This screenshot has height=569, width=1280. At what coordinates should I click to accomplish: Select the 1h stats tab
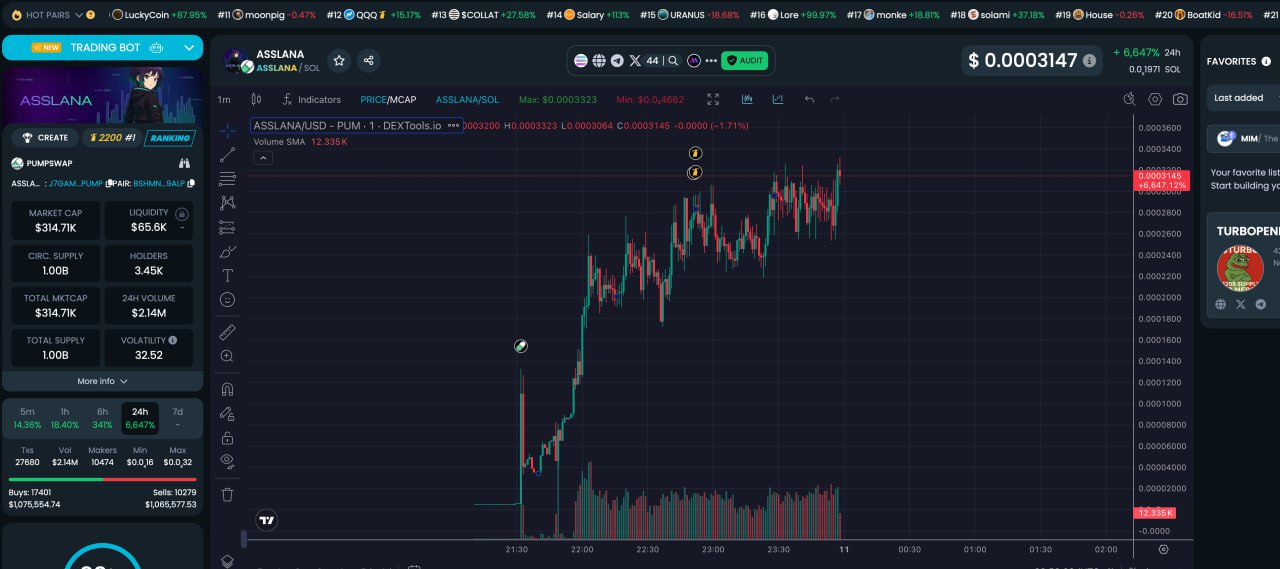point(65,418)
